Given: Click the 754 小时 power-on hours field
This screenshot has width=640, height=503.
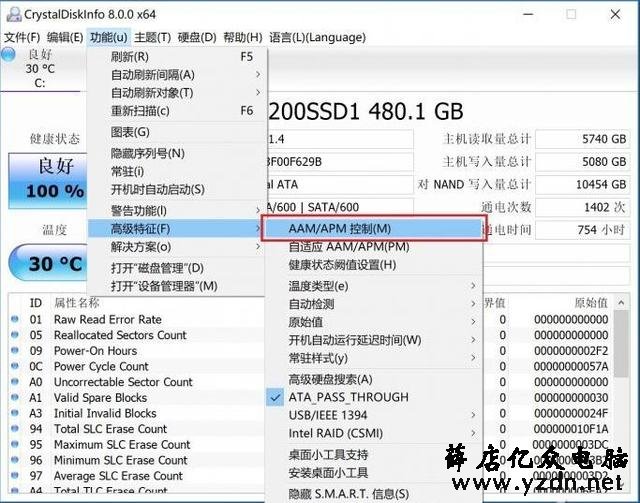Looking at the screenshot, I should (x=582, y=229).
